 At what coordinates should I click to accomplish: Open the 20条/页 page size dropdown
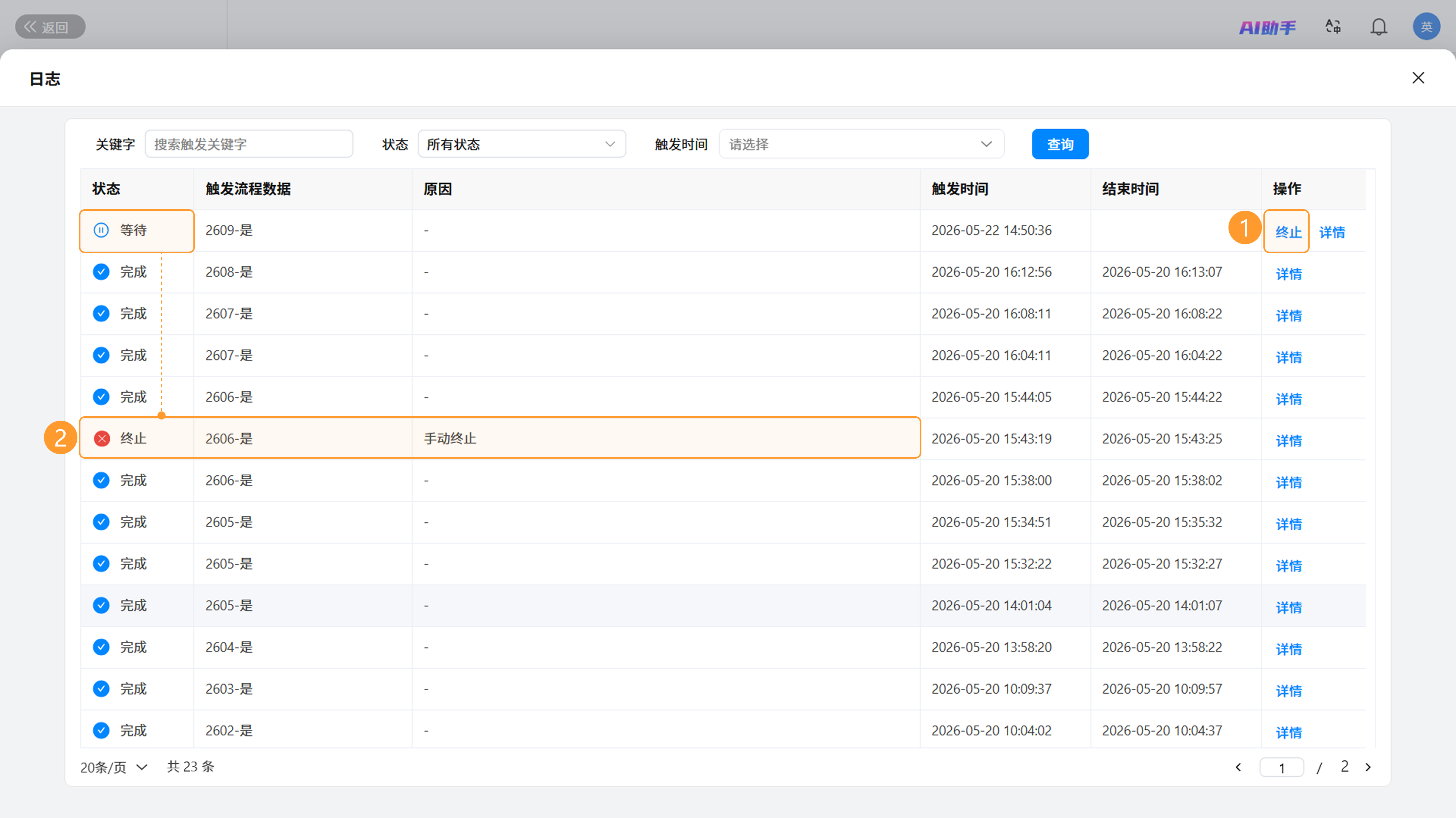[114, 767]
